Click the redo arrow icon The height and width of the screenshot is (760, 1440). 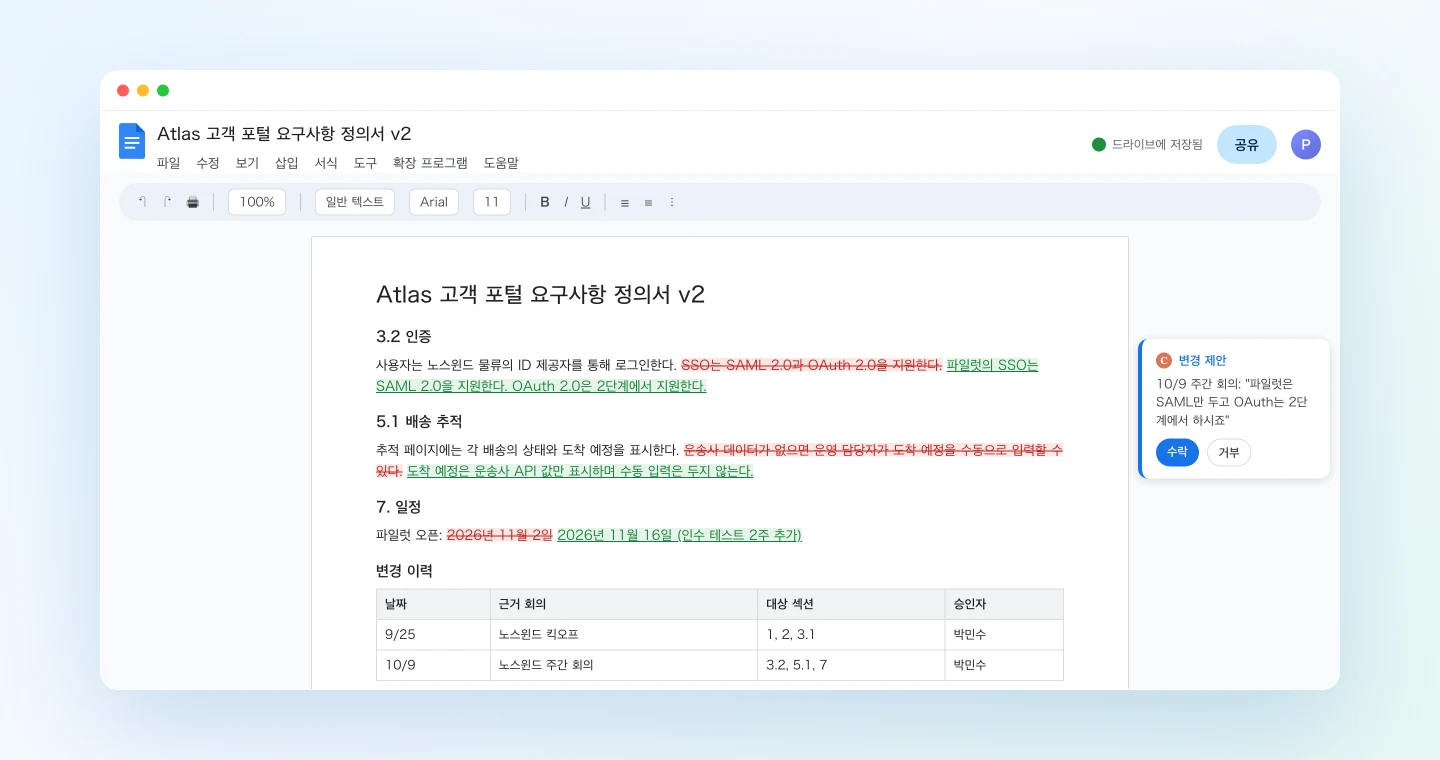coord(167,202)
